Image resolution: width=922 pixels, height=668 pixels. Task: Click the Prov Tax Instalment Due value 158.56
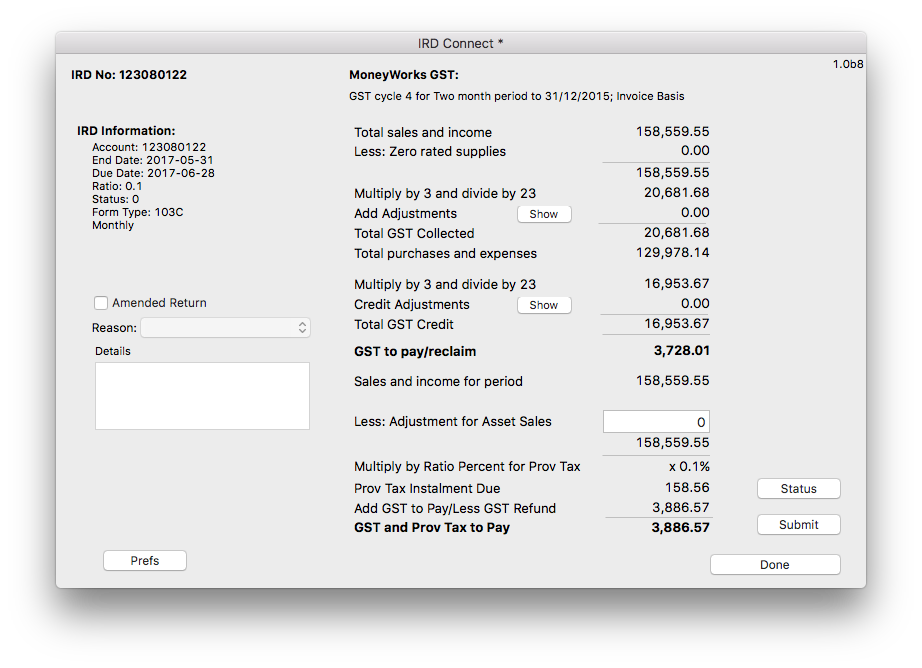click(687, 487)
